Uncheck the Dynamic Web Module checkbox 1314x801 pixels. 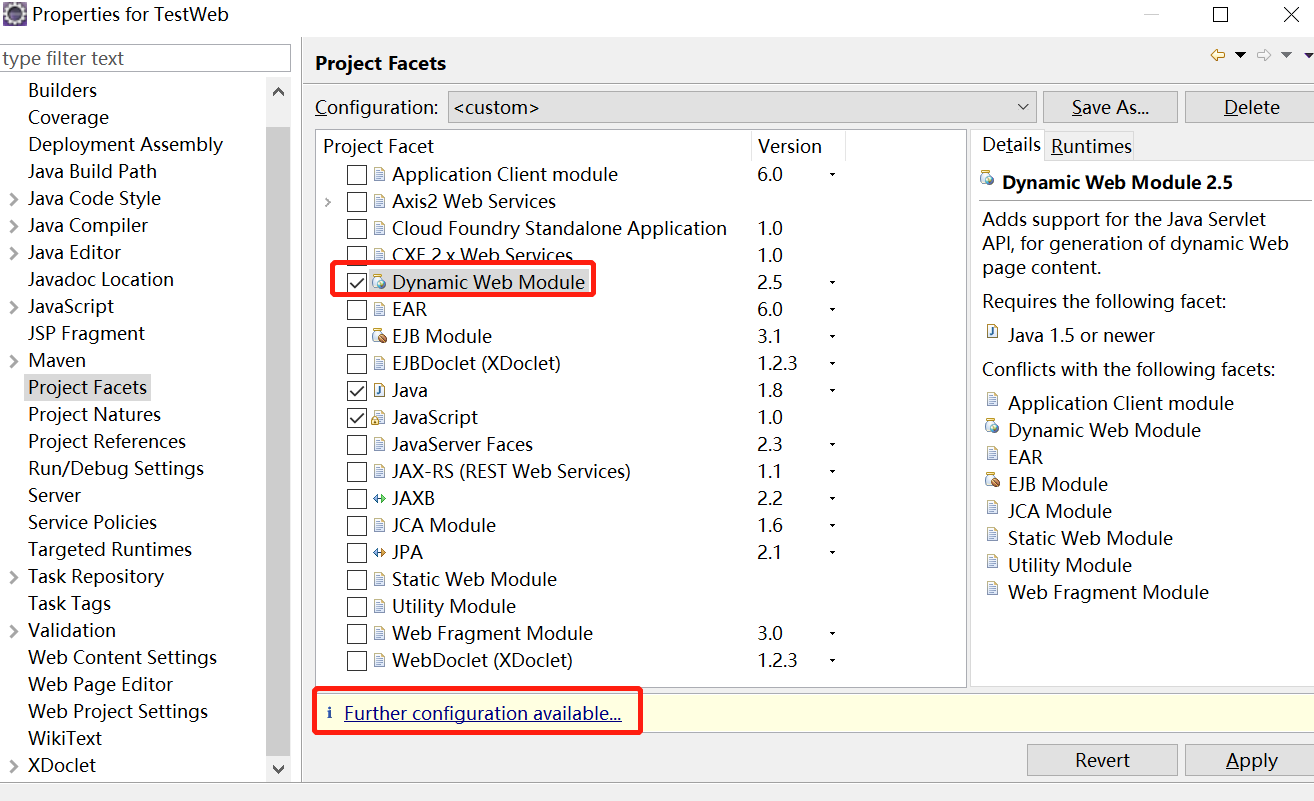click(357, 282)
